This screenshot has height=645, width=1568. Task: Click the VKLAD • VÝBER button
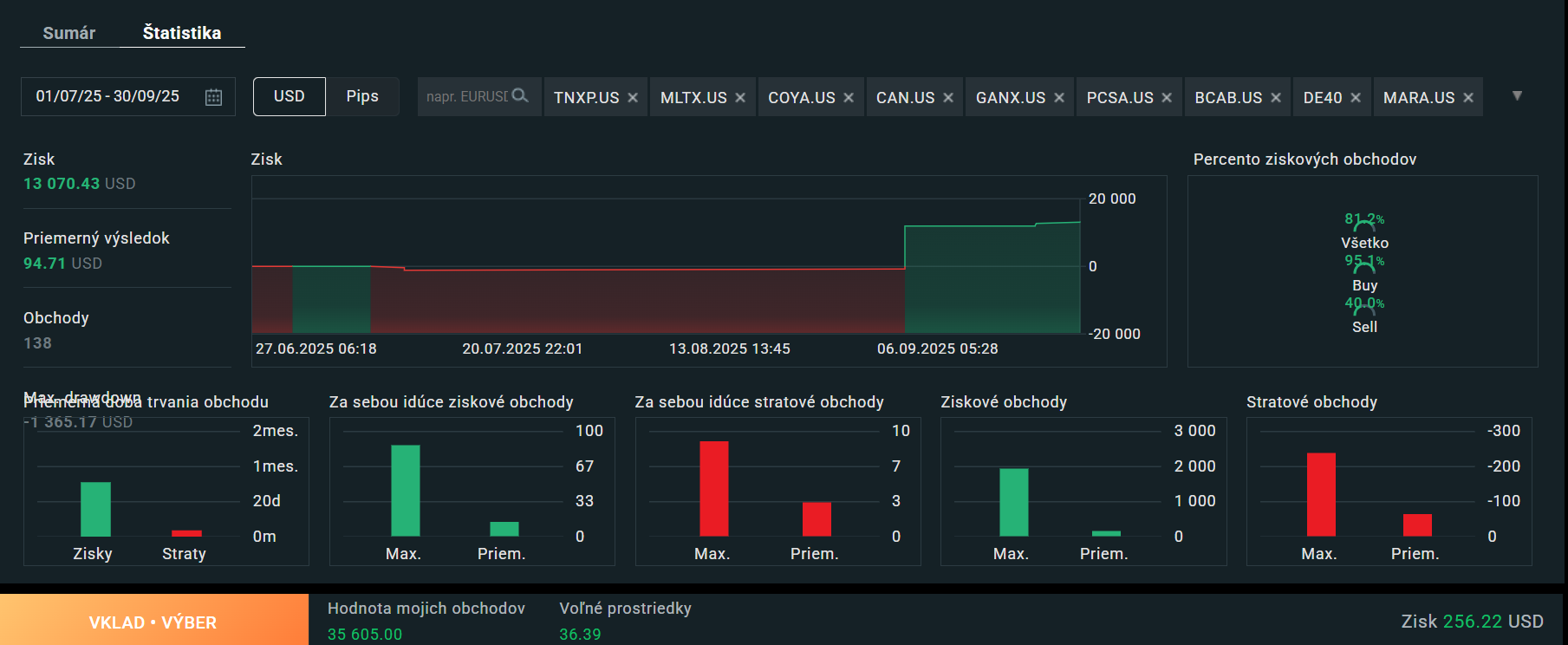coord(153,620)
